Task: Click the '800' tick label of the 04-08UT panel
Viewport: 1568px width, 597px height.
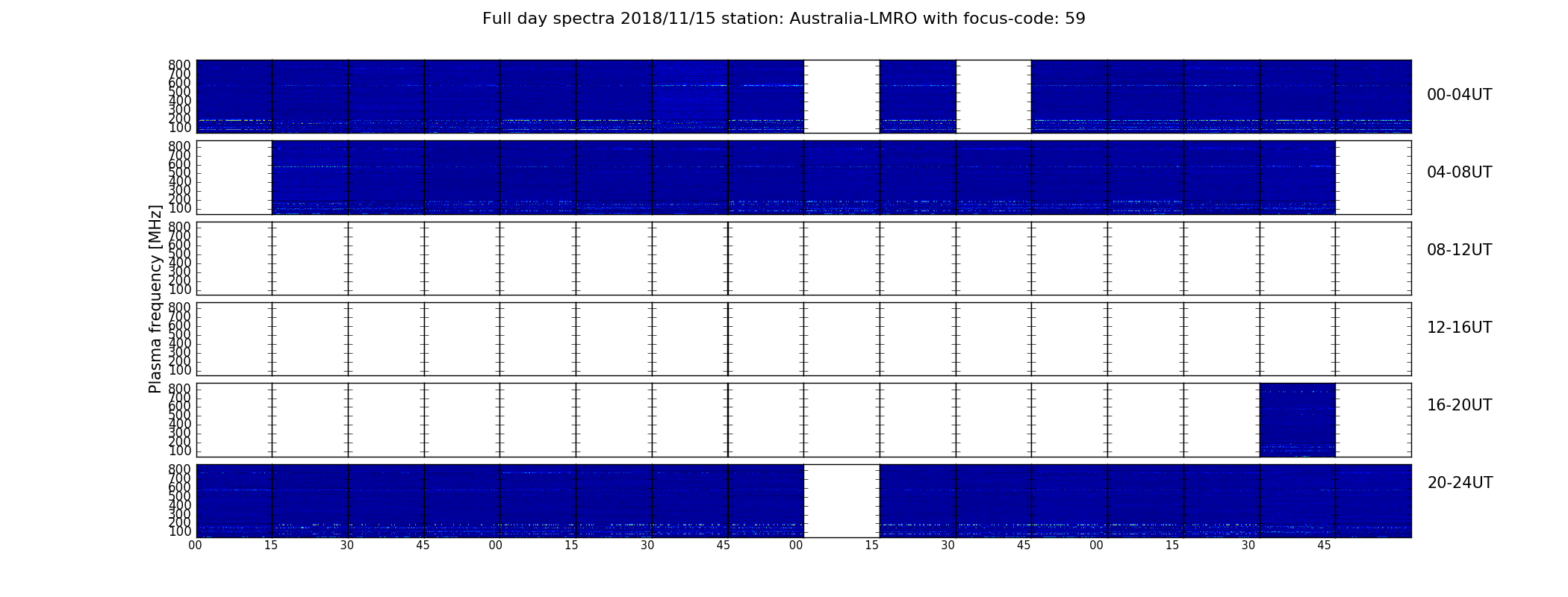Action: 180,146
